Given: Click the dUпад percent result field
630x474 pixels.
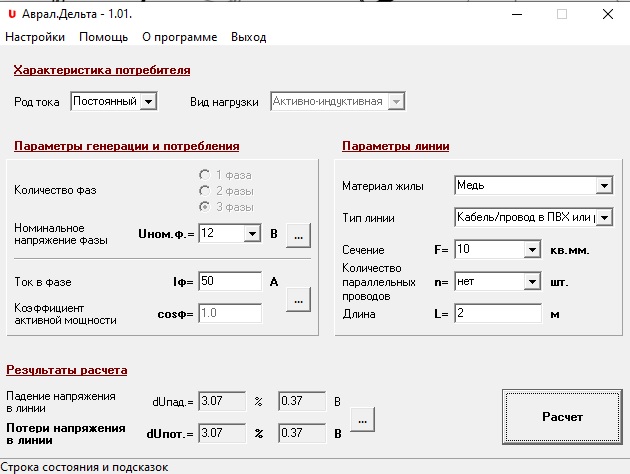Looking at the screenshot, I should [x=222, y=401].
